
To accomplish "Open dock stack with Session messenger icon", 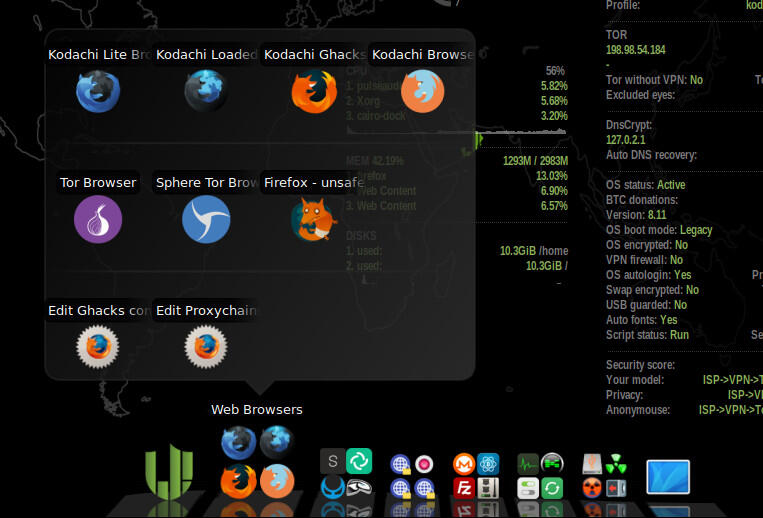I will pyautogui.click(x=346, y=474).
